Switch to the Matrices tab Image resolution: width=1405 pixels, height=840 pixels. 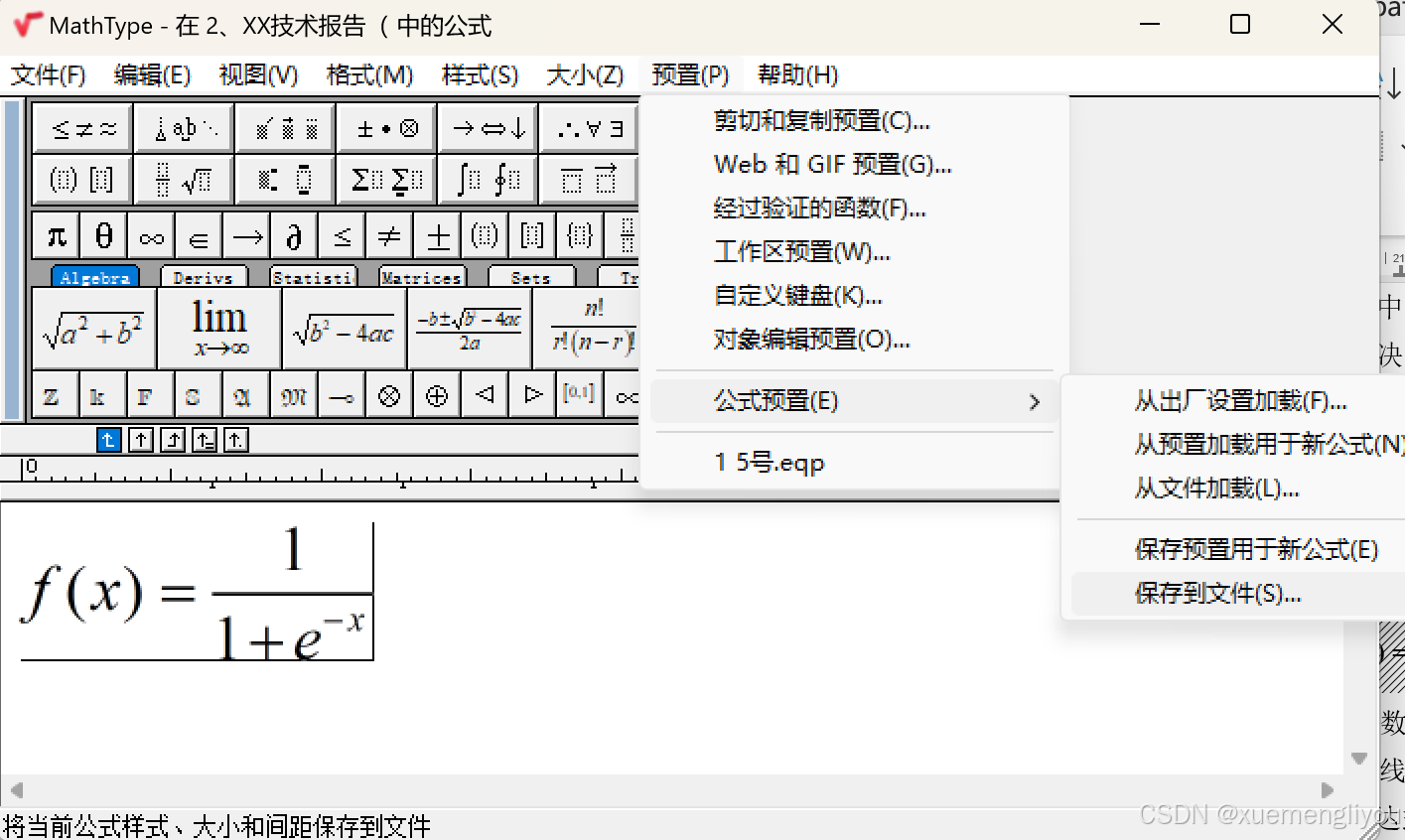421,277
